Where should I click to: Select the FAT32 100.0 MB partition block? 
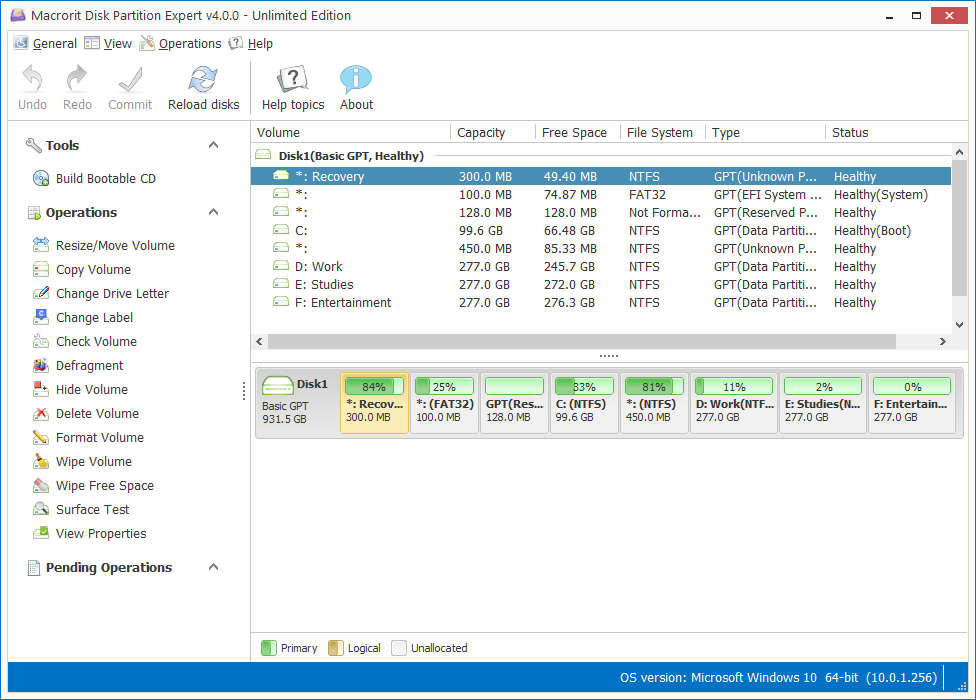point(444,403)
